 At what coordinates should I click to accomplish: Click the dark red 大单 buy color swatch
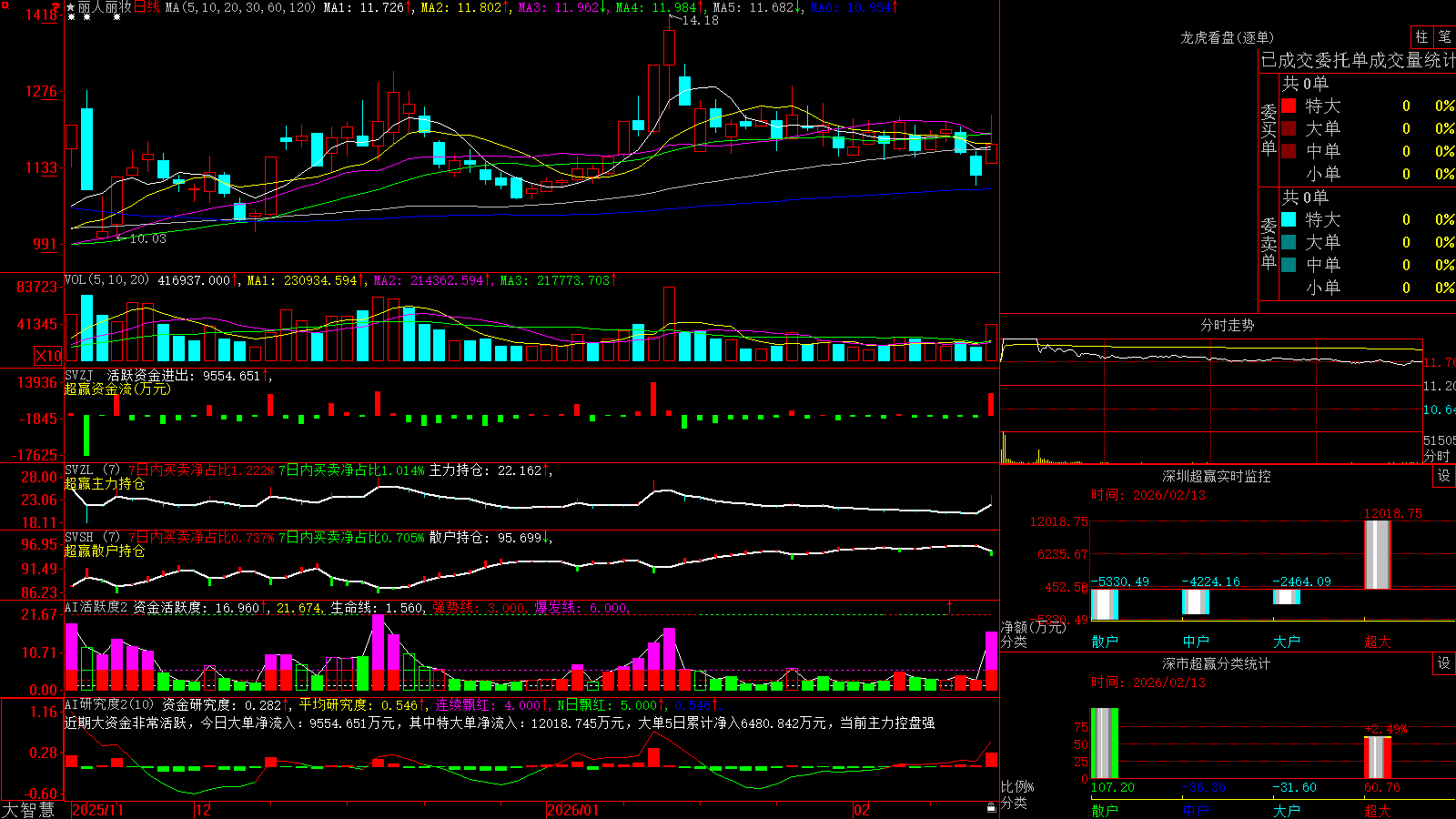(1289, 128)
